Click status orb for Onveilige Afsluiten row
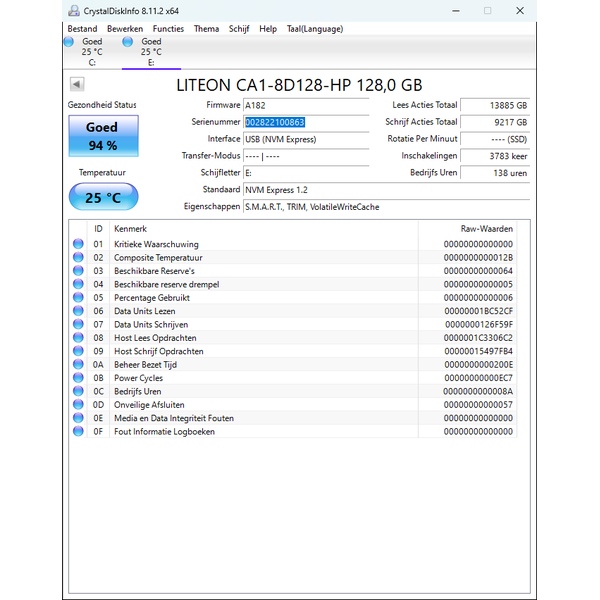 (x=78, y=404)
